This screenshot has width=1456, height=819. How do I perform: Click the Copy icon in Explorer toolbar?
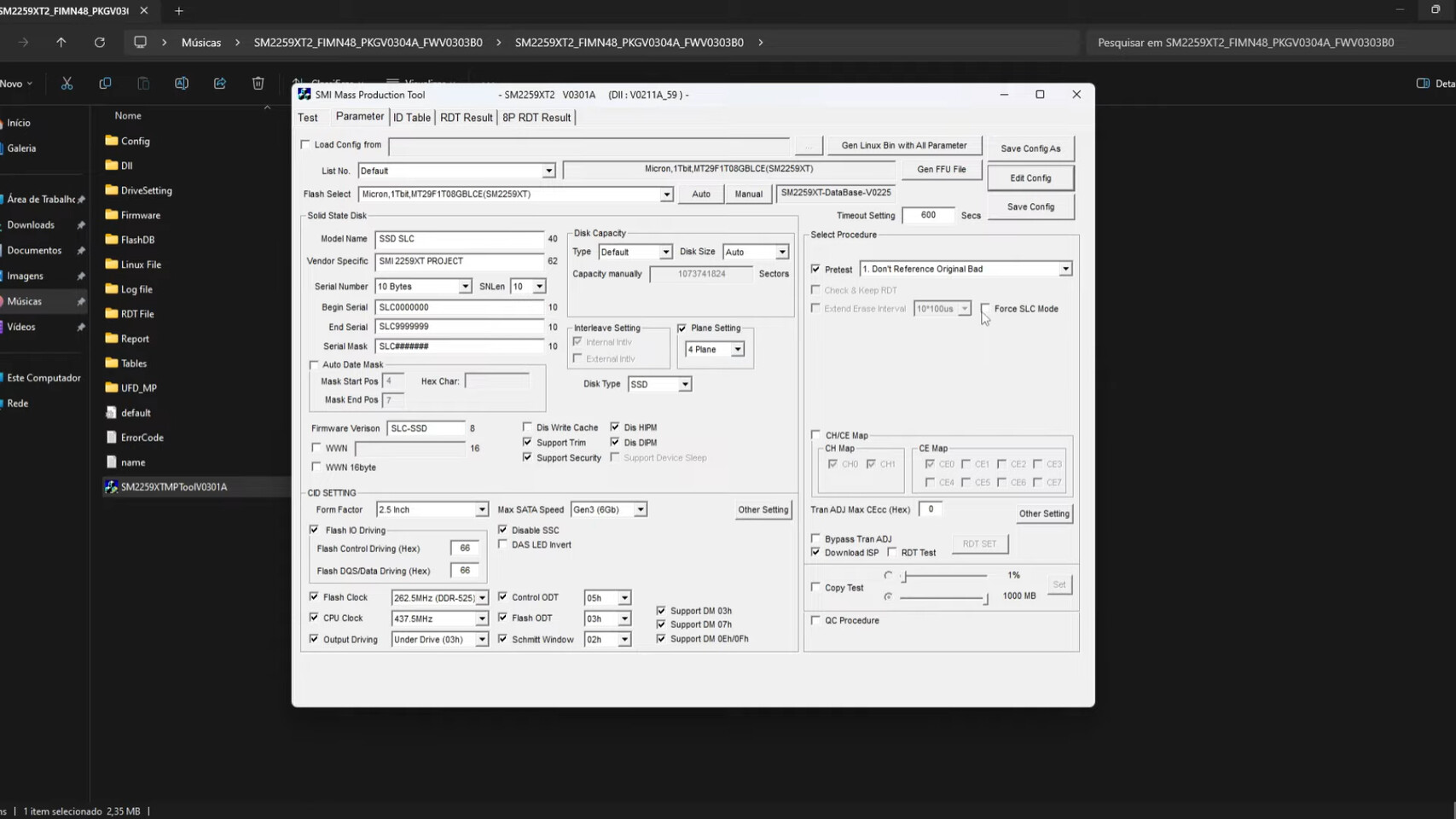pyautogui.click(x=105, y=83)
